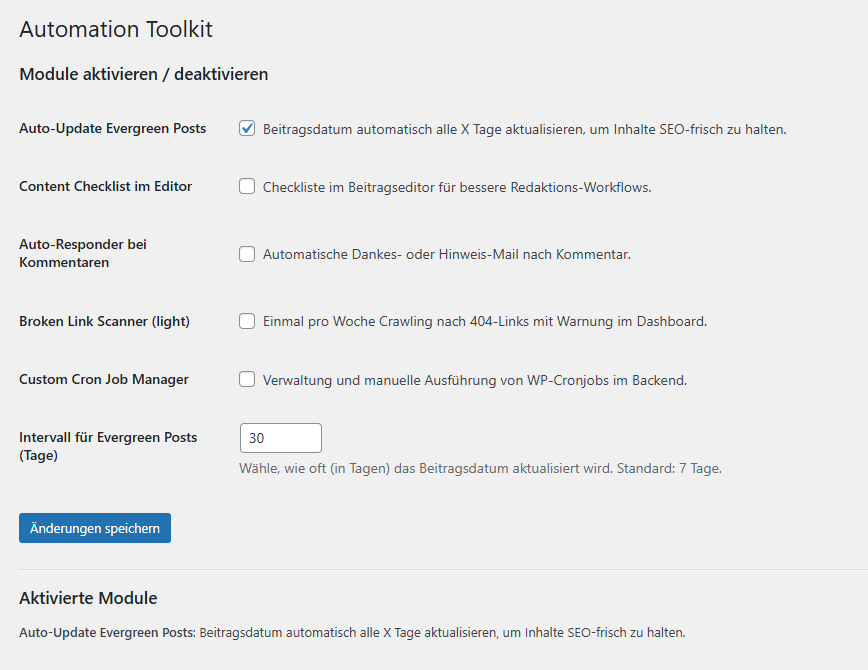This screenshot has height=670, width=868.
Task: Click the Checkliste im Beitragseditor description text
Action: 457,187
